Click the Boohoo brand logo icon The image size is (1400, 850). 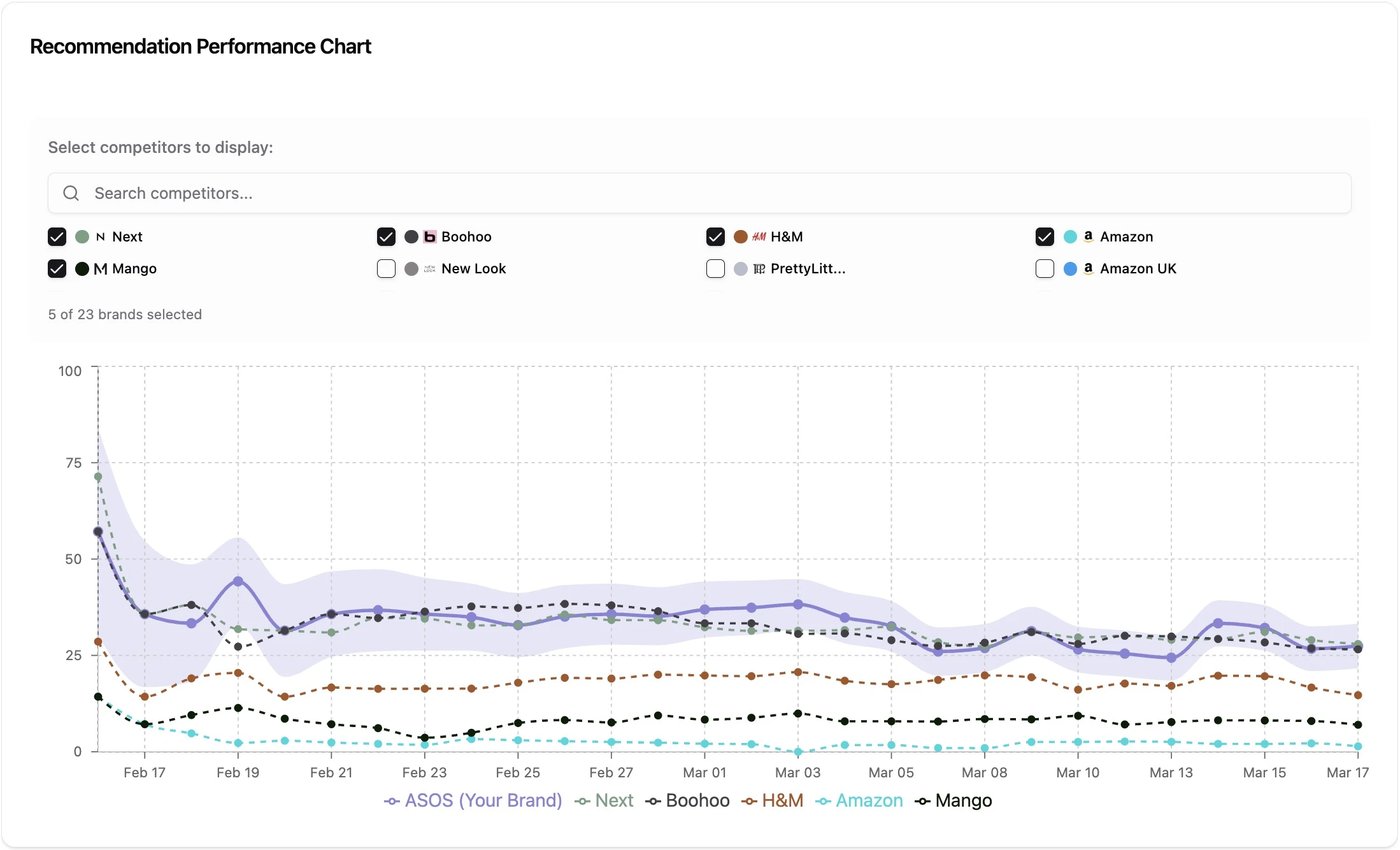(430, 237)
